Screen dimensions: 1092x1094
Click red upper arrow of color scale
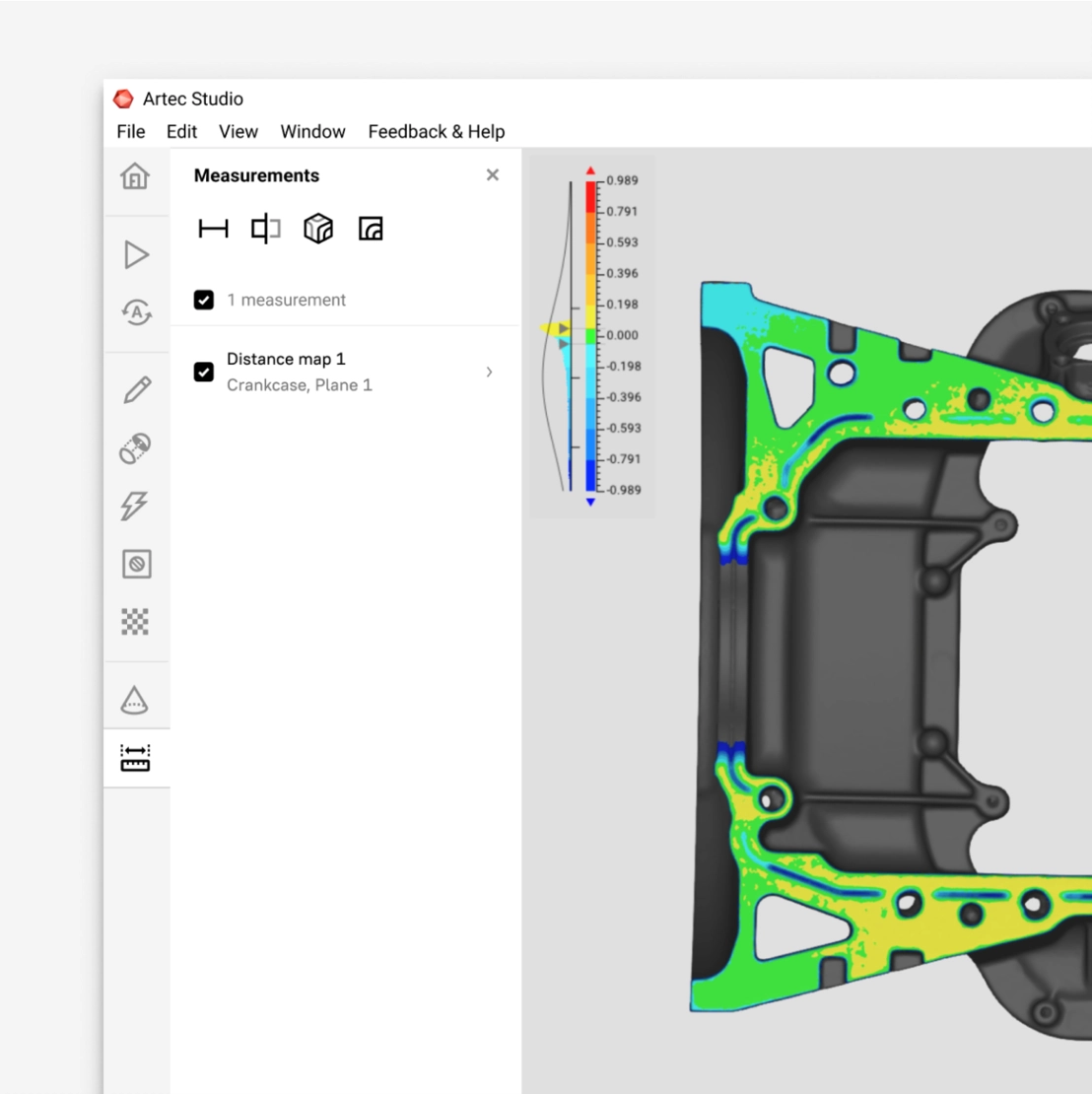coord(590,171)
